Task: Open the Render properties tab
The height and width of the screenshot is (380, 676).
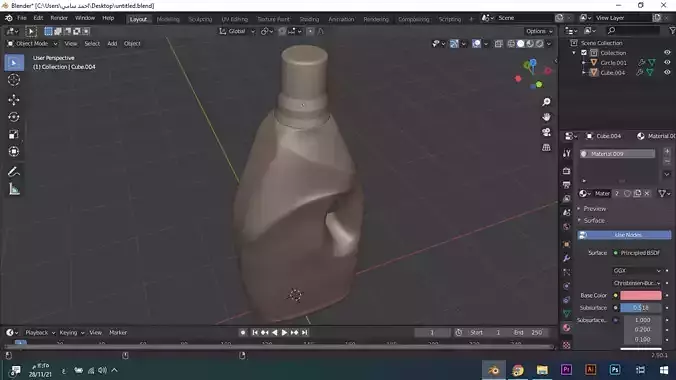Action: pyautogui.click(x=566, y=171)
